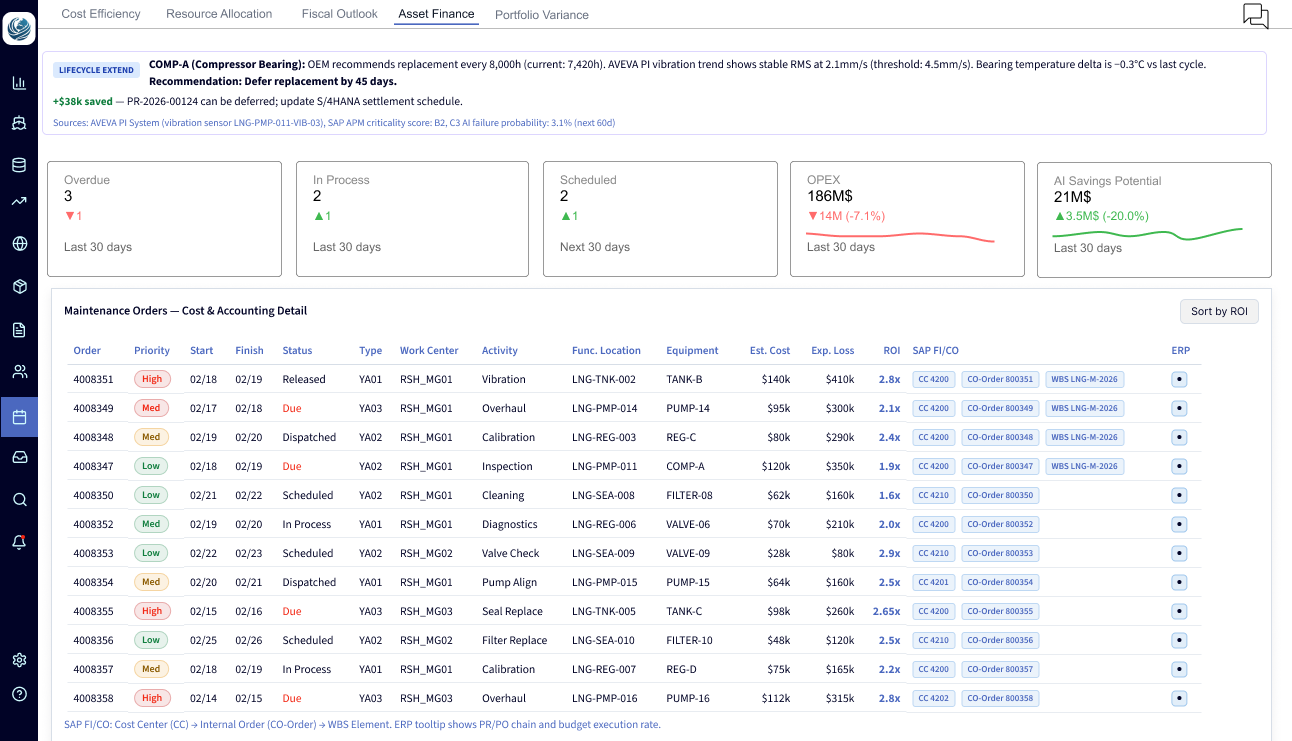This screenshot has width=1292, height=741.
Task: Click the settings gear in sidebar
Action: click(x=19, y=660)
